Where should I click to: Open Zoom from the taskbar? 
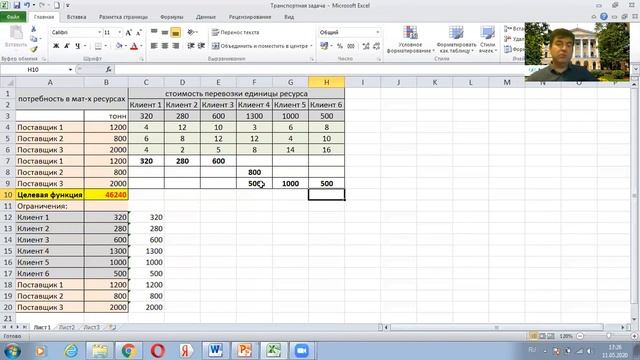coord(301,351)
